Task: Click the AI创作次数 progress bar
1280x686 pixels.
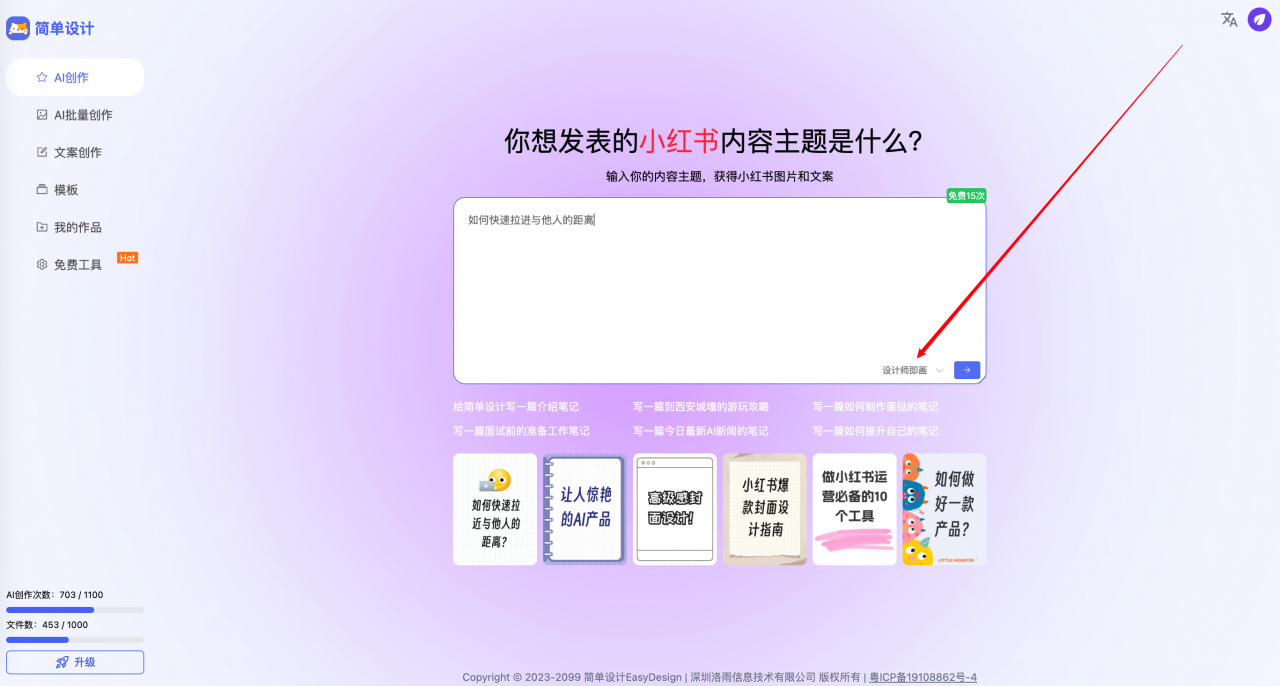Action: click(x=75, y=609)
